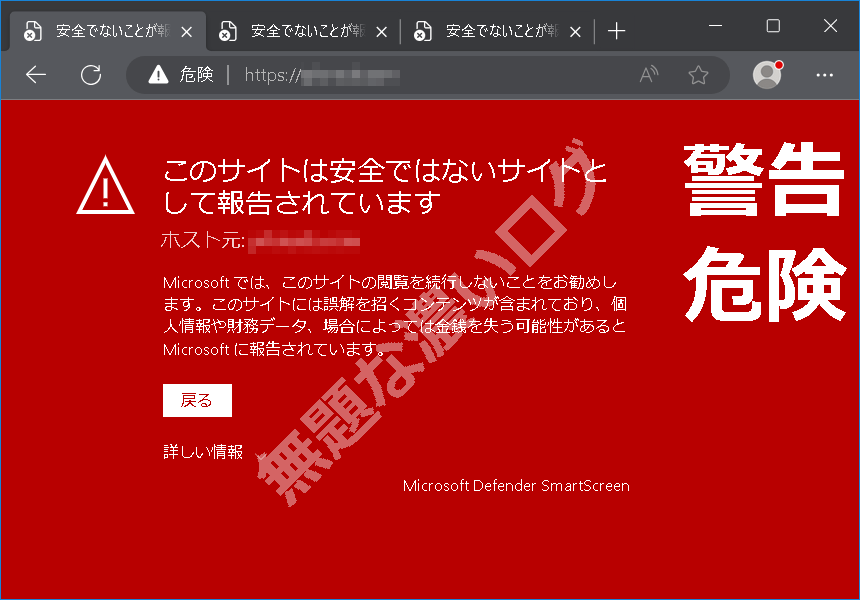Image resolution: width=860 pixels, height=600 pixels.
Task: Minimize the browser window
Action: tap(715, 26)
